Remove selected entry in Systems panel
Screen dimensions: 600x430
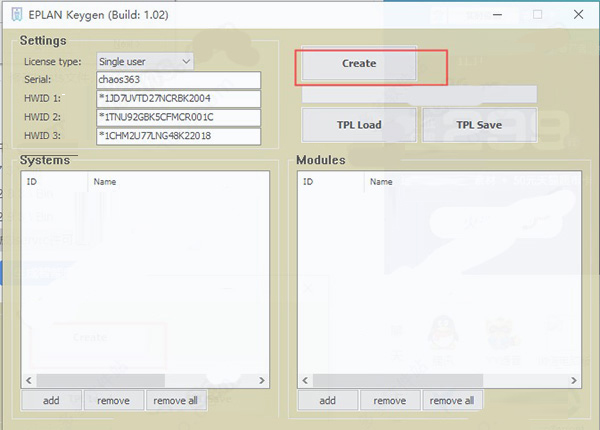point(114,401)
